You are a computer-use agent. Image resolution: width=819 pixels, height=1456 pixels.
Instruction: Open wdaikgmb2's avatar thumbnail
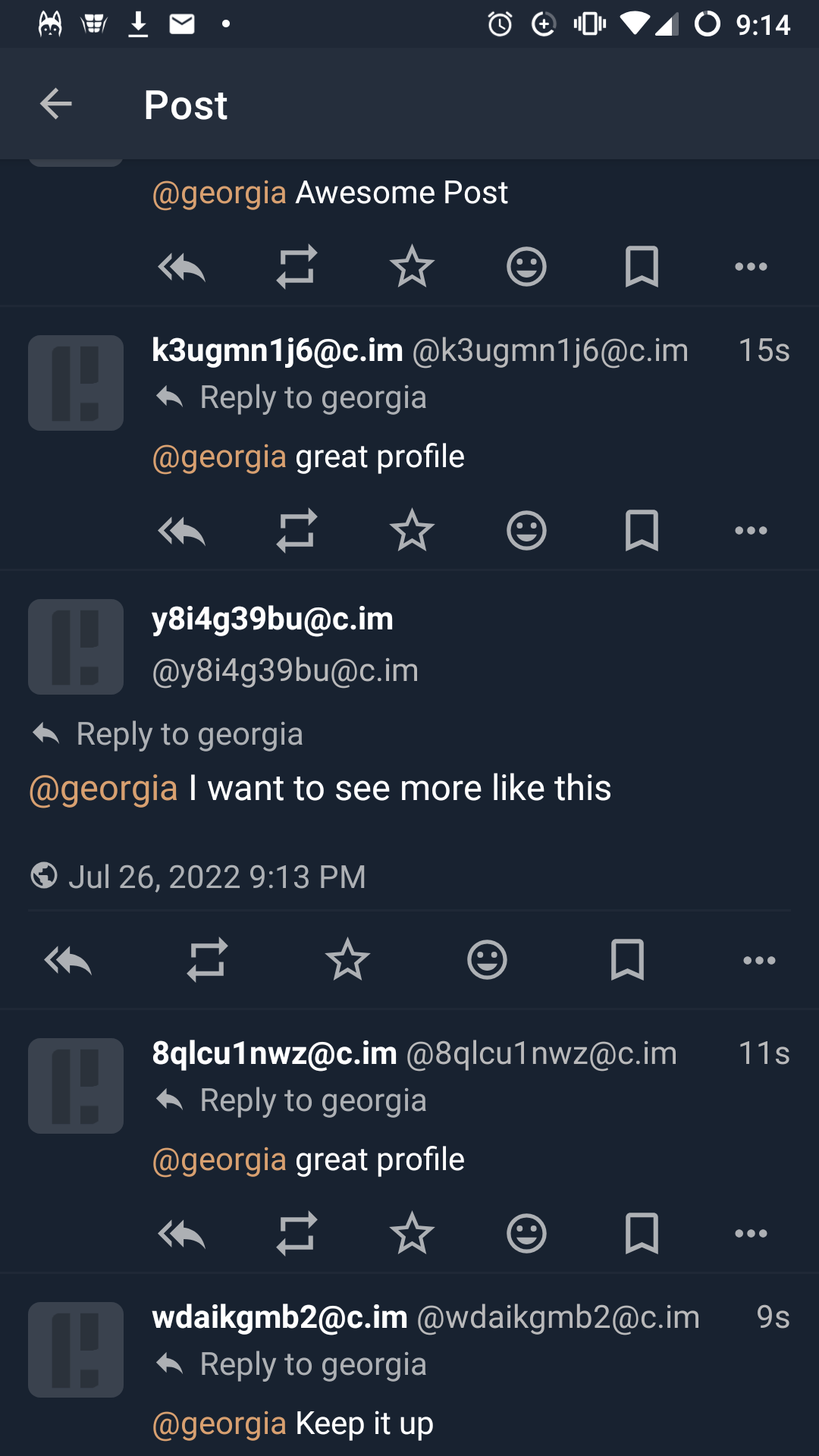point(76,1350)
